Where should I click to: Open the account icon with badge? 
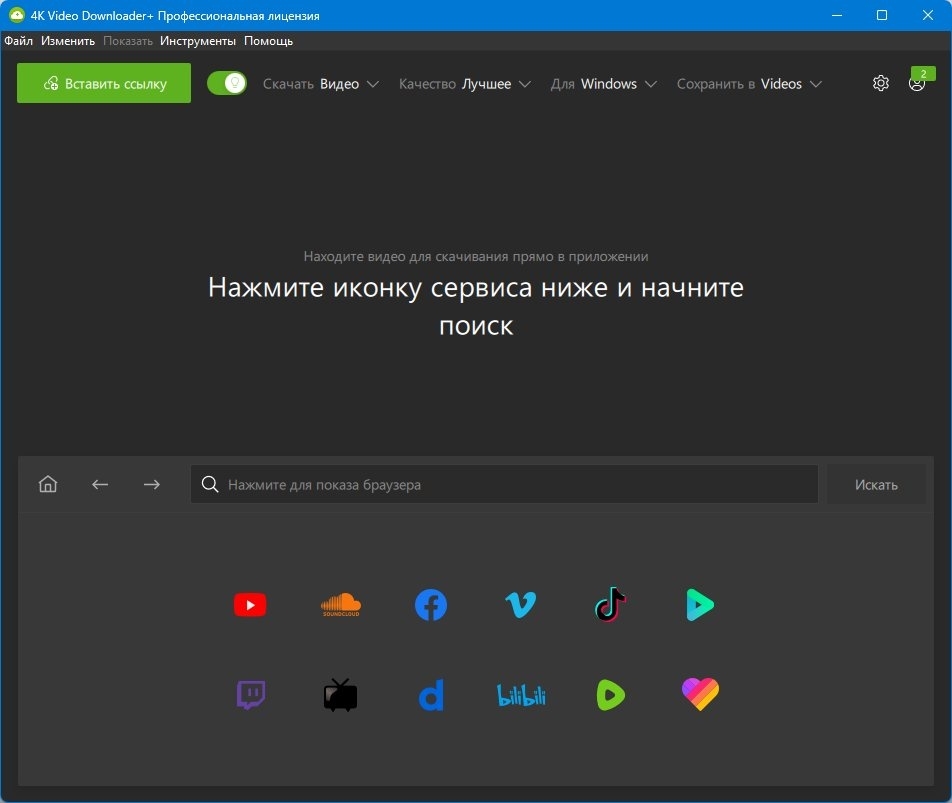pyautogui.click(x=917, y=83)
